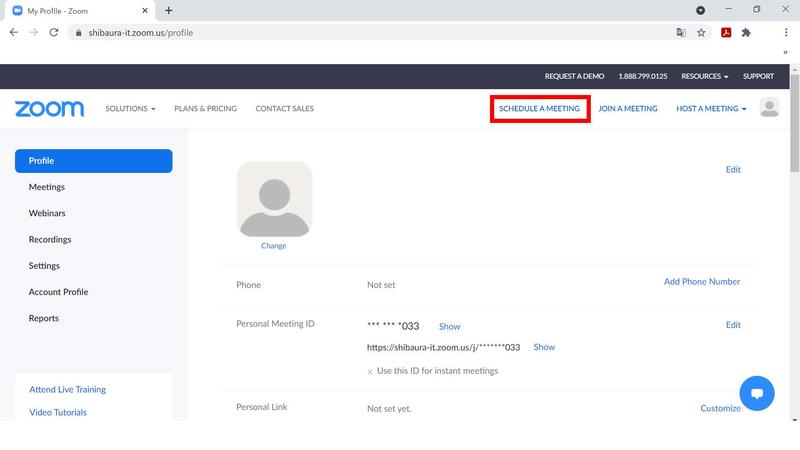Click the translate page icon in the address bar
The width and height of the screenshot is (800, 450).
tap(681, 33)
